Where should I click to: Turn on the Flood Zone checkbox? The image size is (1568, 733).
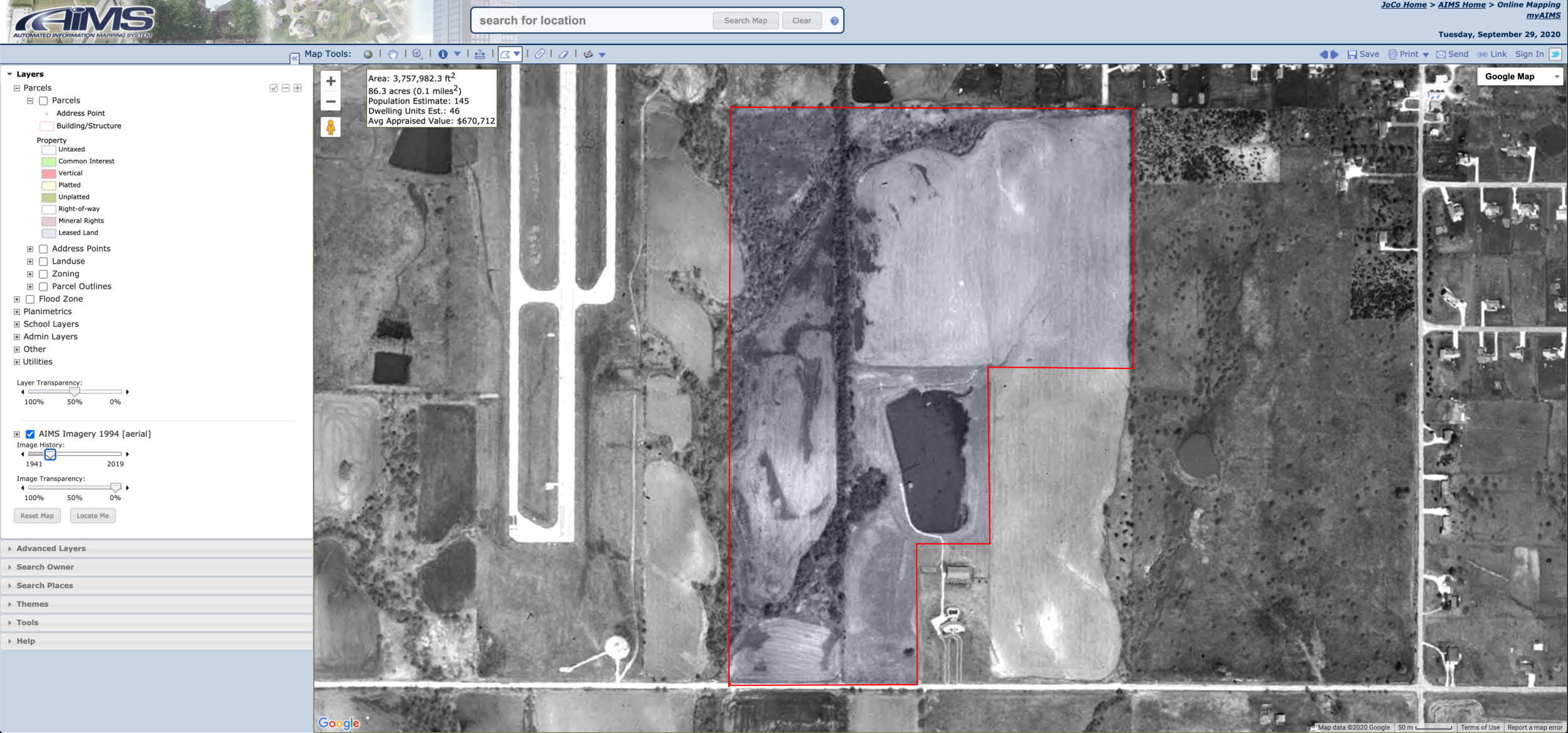coord(30,299)
